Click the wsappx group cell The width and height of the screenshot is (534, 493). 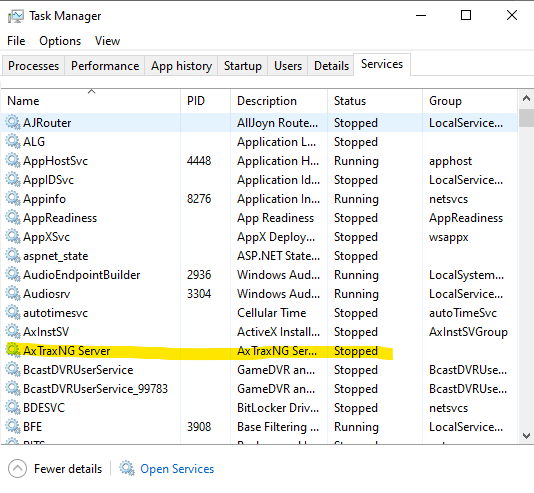[x=449, y=237]
